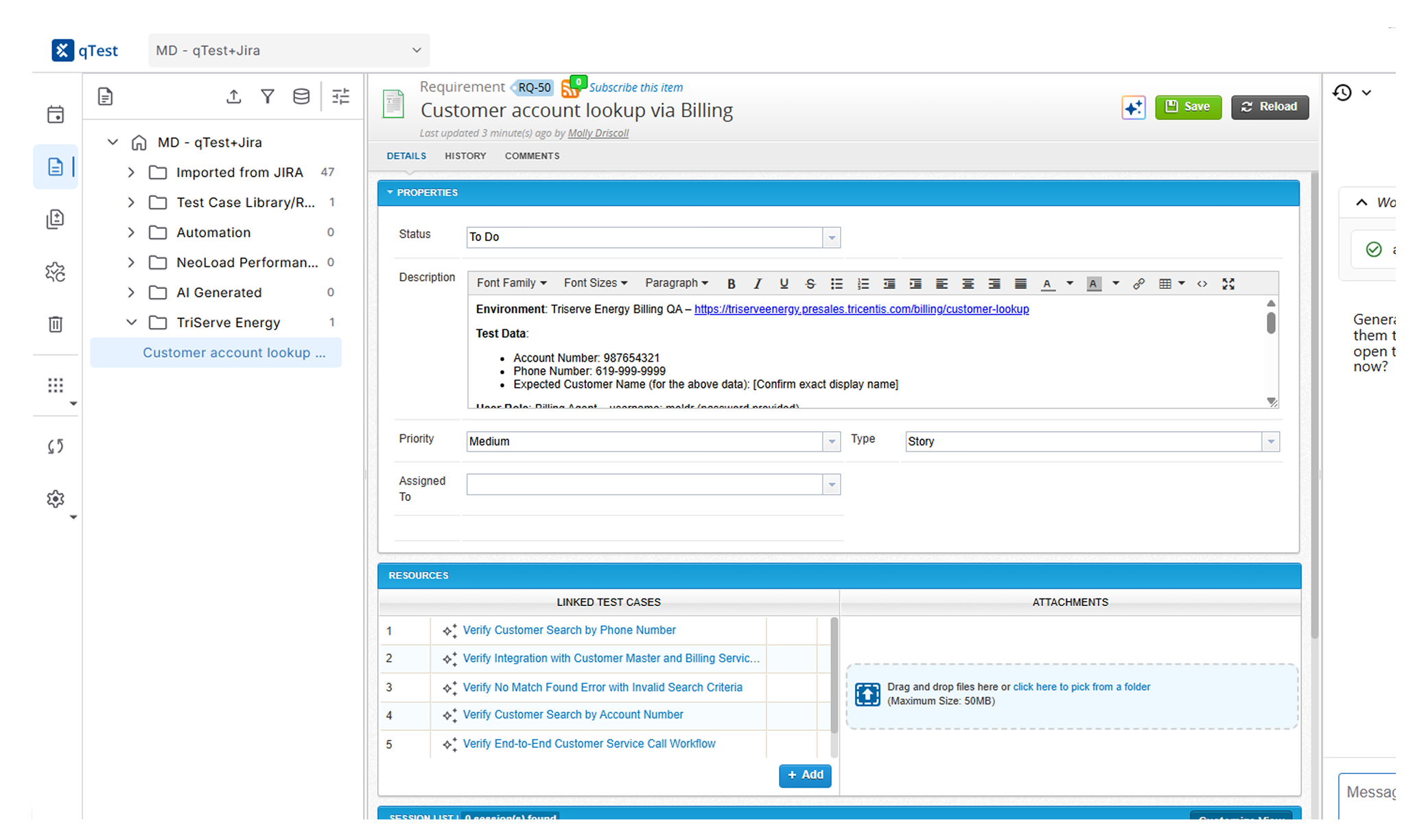This screenshot has width=1426, height=840.
Task: Toggle underline formatting in description editor
Action: click(784, 283)
